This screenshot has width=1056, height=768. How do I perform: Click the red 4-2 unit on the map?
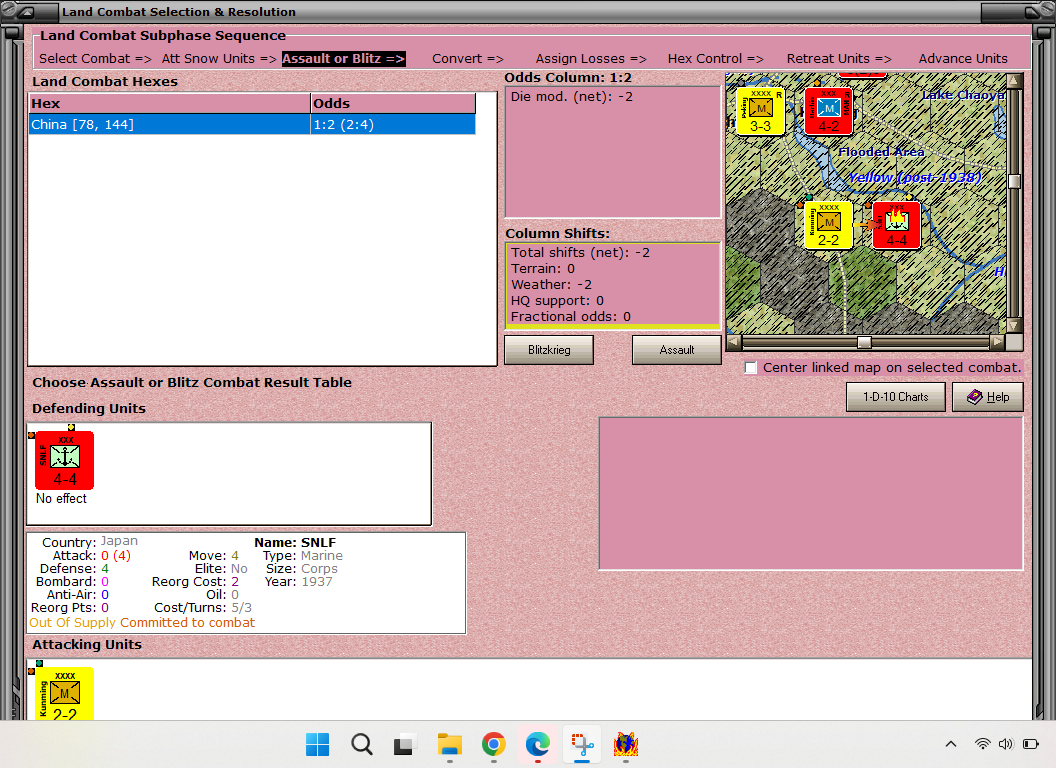point(828,111)
